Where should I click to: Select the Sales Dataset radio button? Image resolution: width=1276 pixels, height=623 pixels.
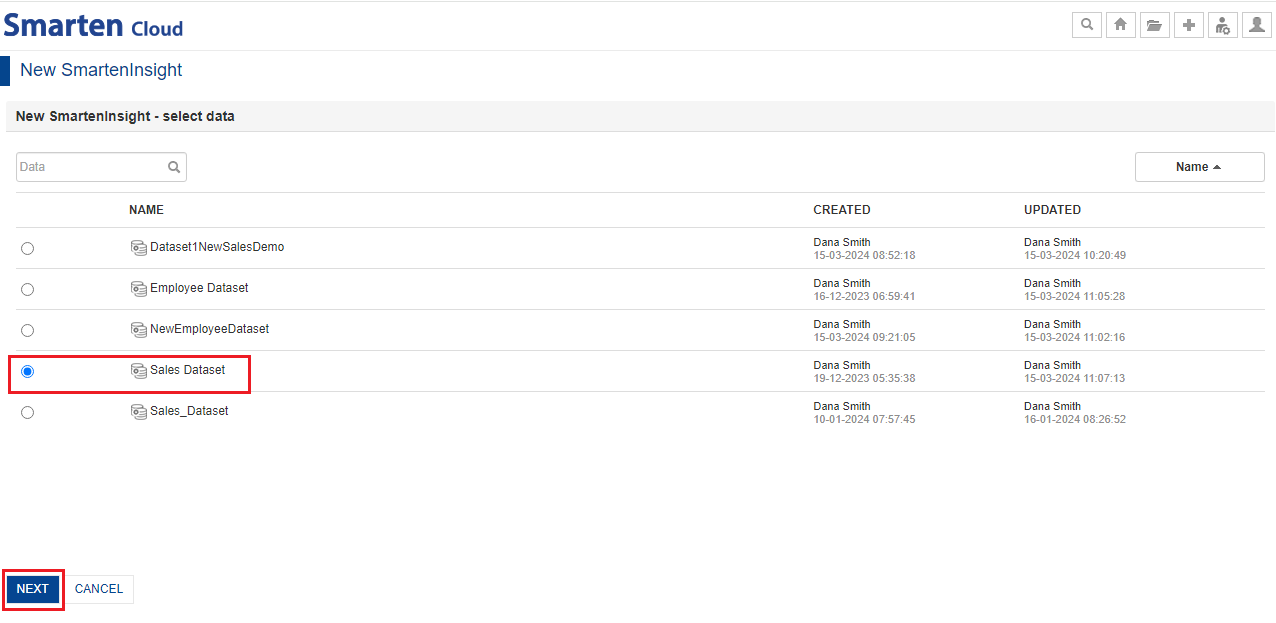[x=27, y=371]
